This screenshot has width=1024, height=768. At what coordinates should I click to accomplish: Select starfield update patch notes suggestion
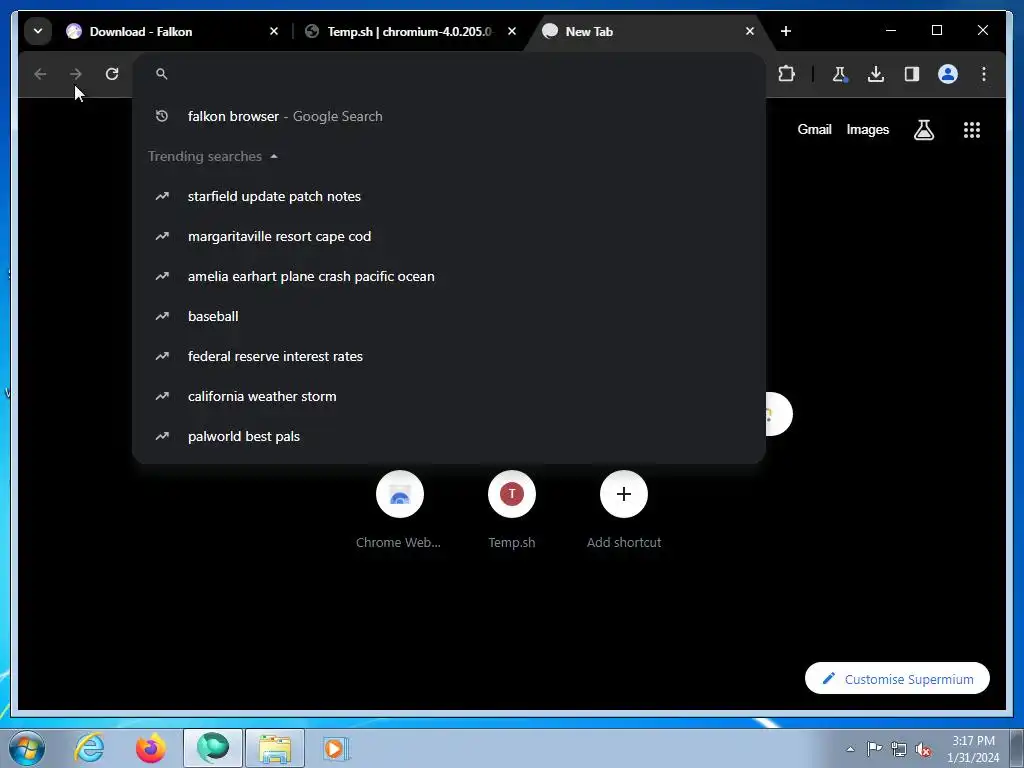[x=449, y=197]
